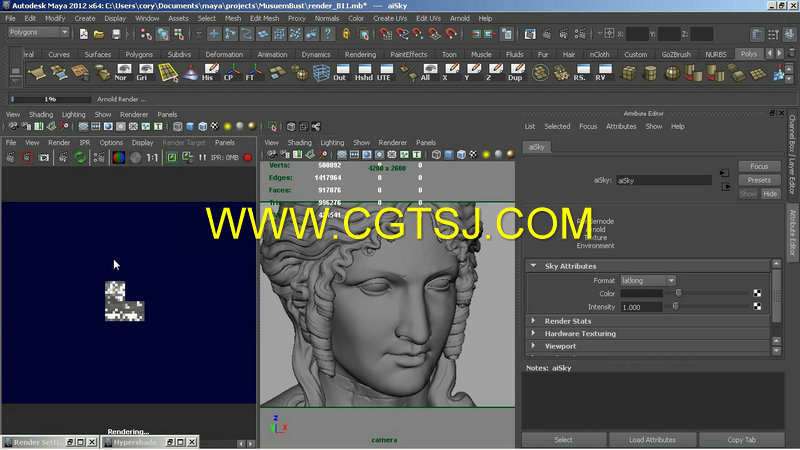
Task: Open the IPR menu in Render View
Action: (85, 143)
